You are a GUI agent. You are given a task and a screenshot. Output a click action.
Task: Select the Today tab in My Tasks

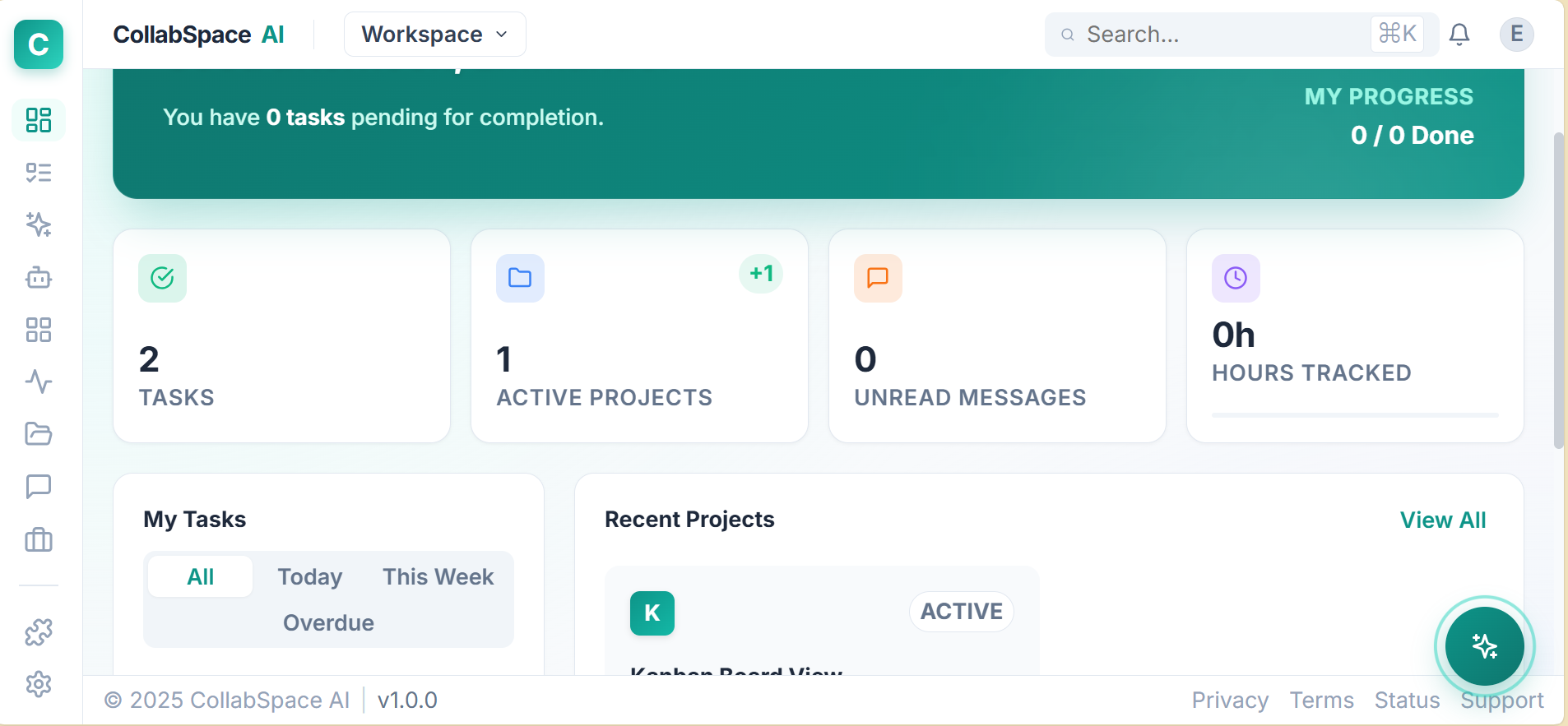pos(310,576)
